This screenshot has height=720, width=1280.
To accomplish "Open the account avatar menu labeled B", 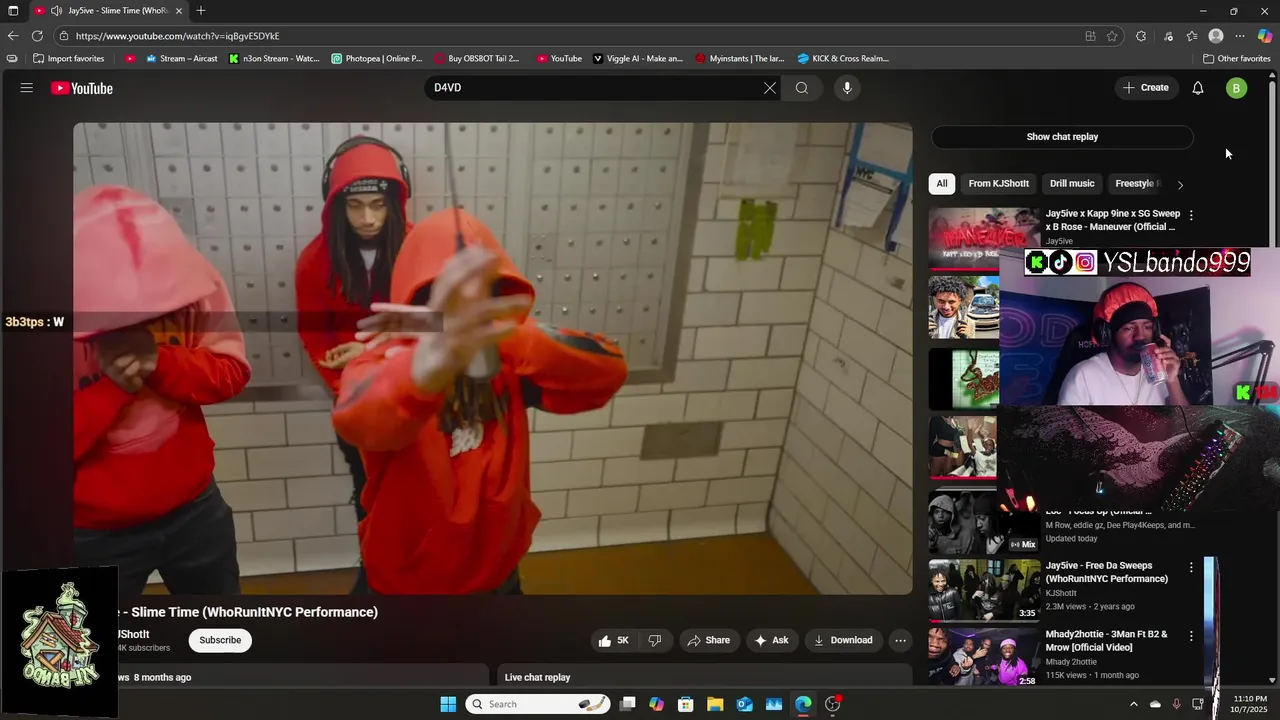I will pos(1237,88).
